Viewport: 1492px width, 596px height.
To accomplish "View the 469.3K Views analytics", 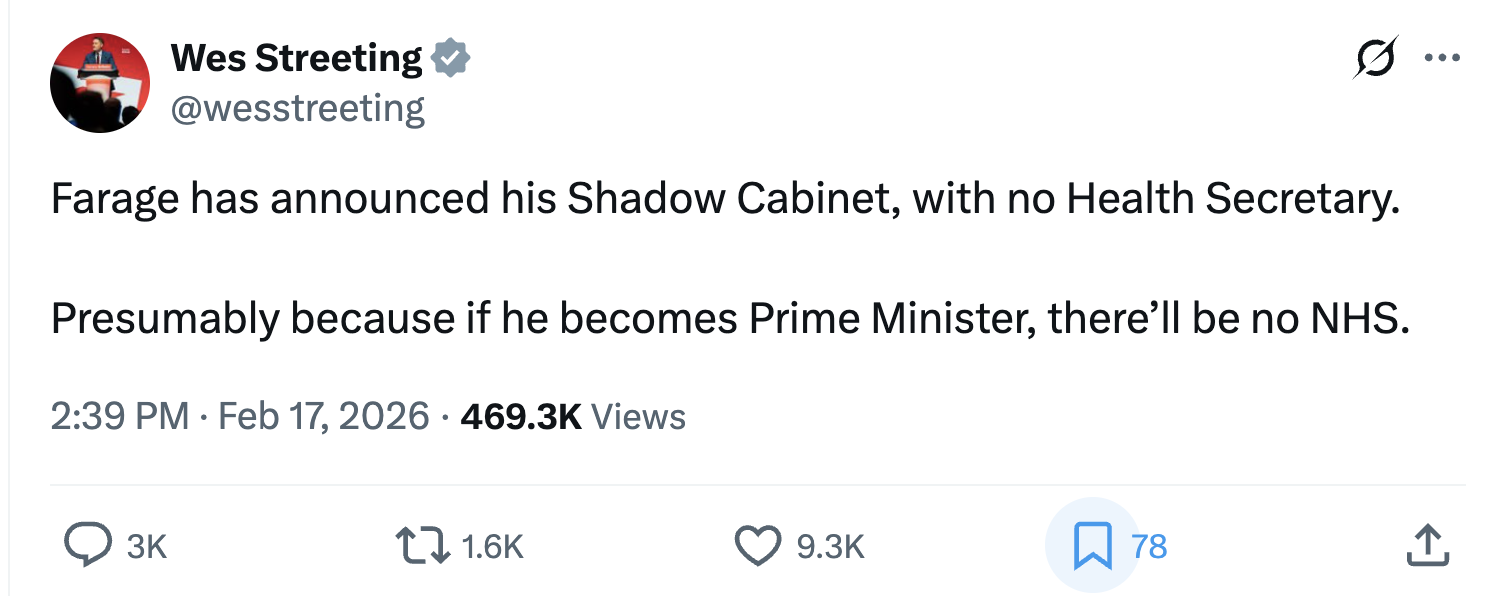I will pos(573,416).
